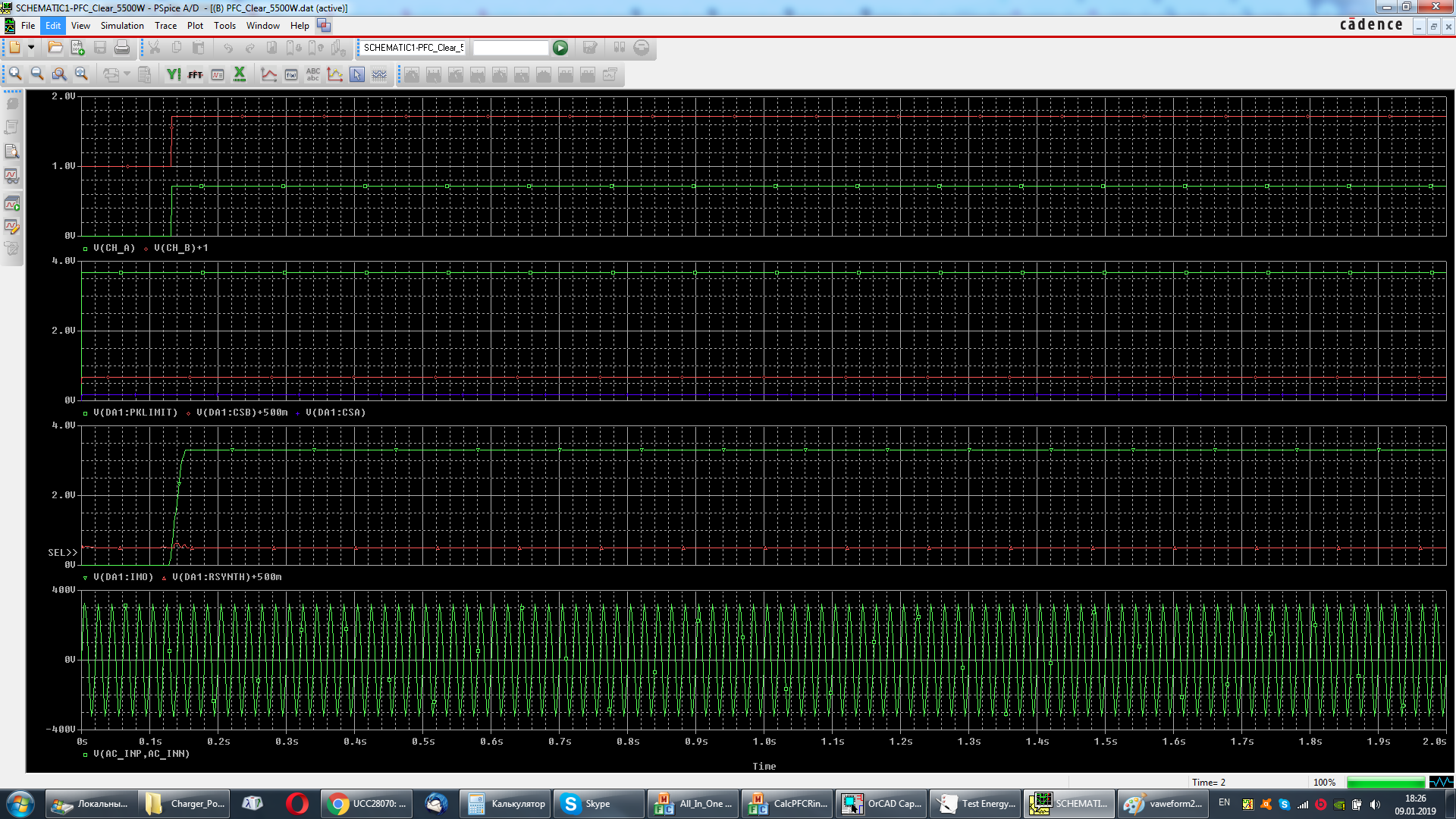Viewport: 1456px width, 819px height.
Task: Click the Zoom Out magnifier icon
Action: click(x=37, y=74)
